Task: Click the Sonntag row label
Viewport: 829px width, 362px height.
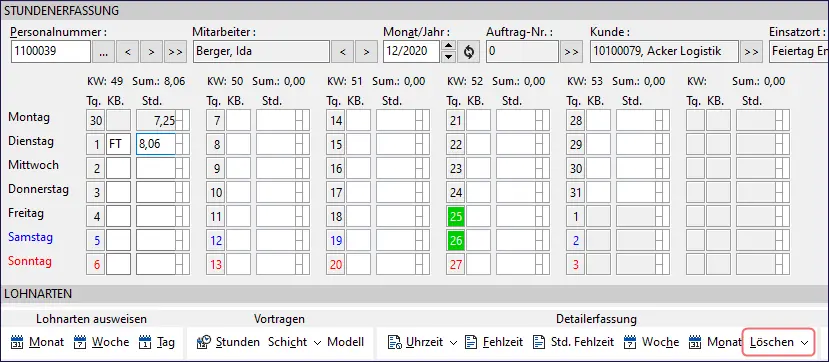Action: [30, 261]
